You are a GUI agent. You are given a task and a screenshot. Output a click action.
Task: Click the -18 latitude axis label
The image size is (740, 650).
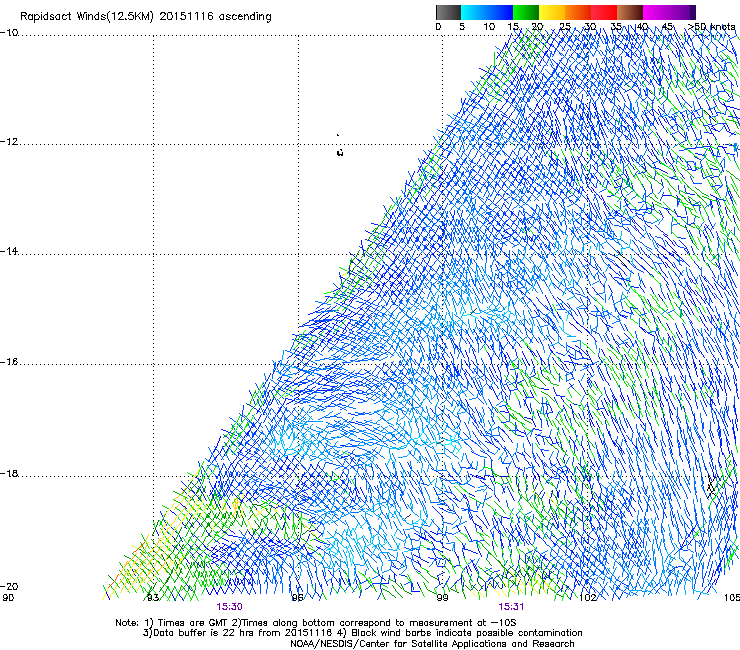(x=9, y=473)
